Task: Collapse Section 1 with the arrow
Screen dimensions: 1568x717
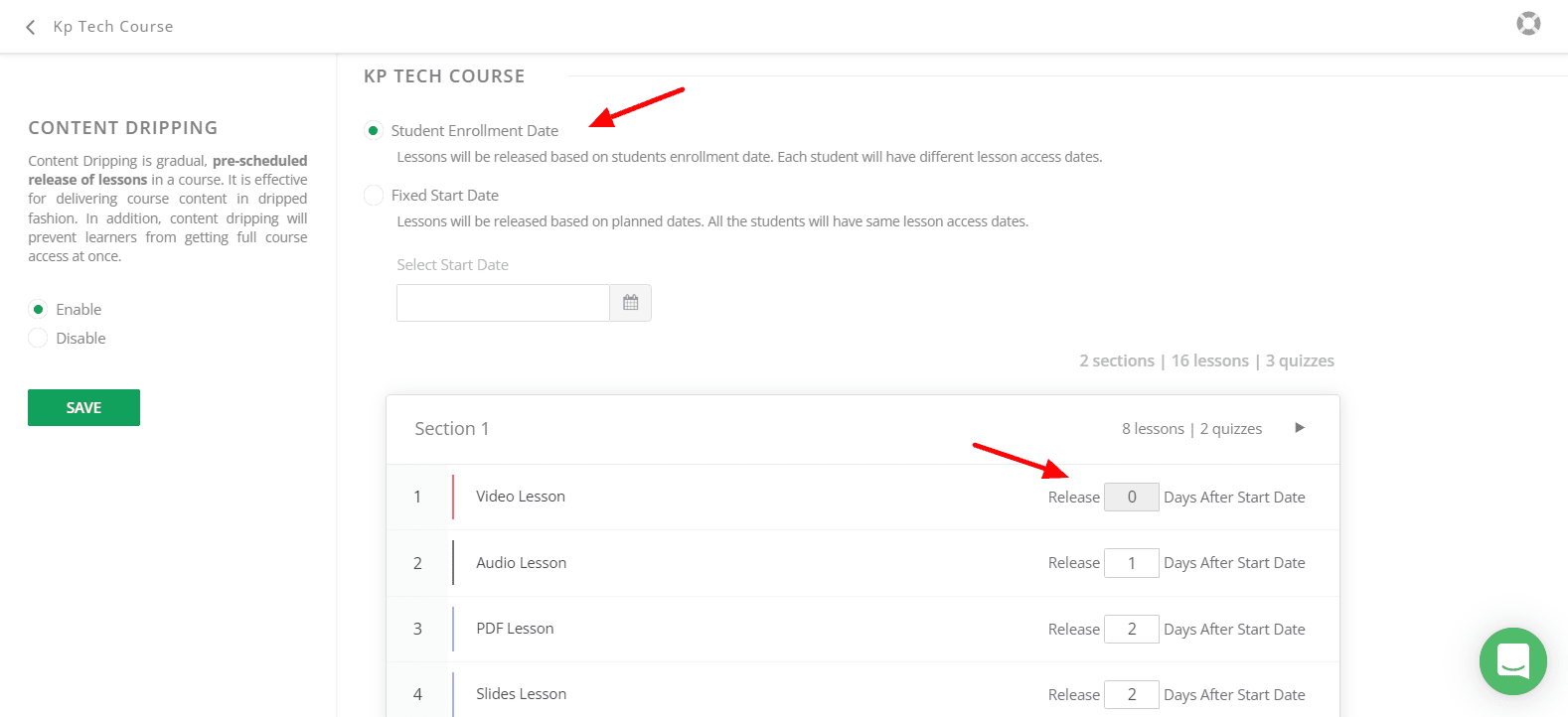Action: pos(1299,428)
